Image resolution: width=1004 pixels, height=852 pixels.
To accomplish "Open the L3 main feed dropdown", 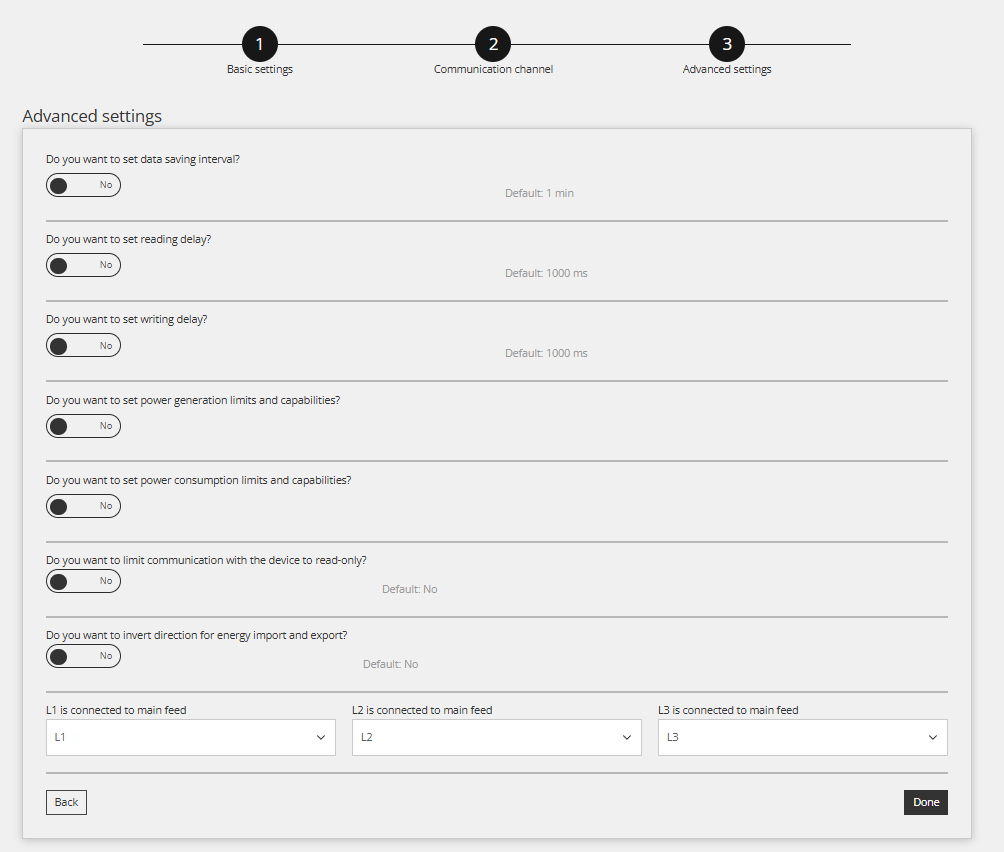I will (802, 738).
